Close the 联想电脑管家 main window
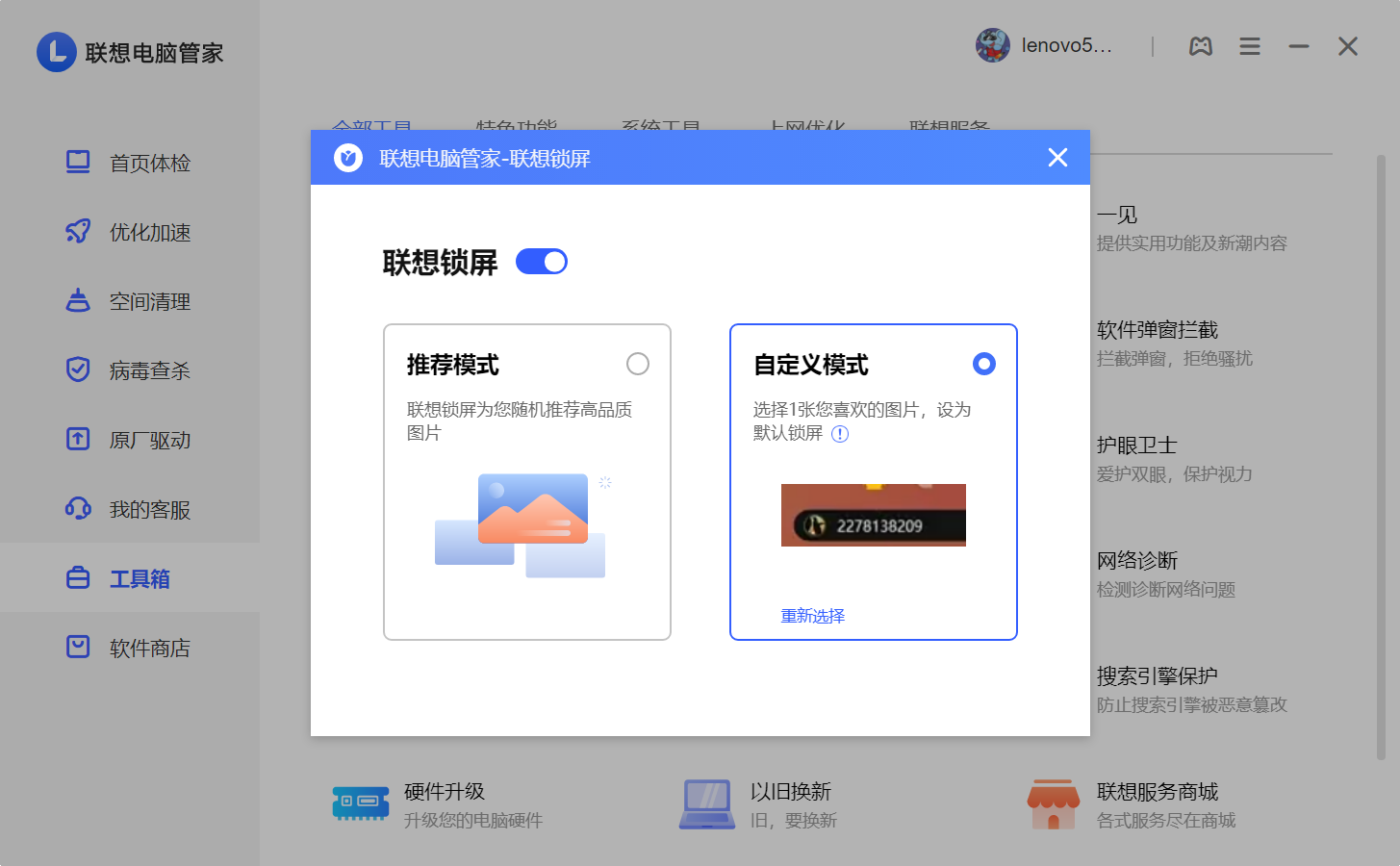This screenshot has width=1400, height=866. click(1348, 46)
